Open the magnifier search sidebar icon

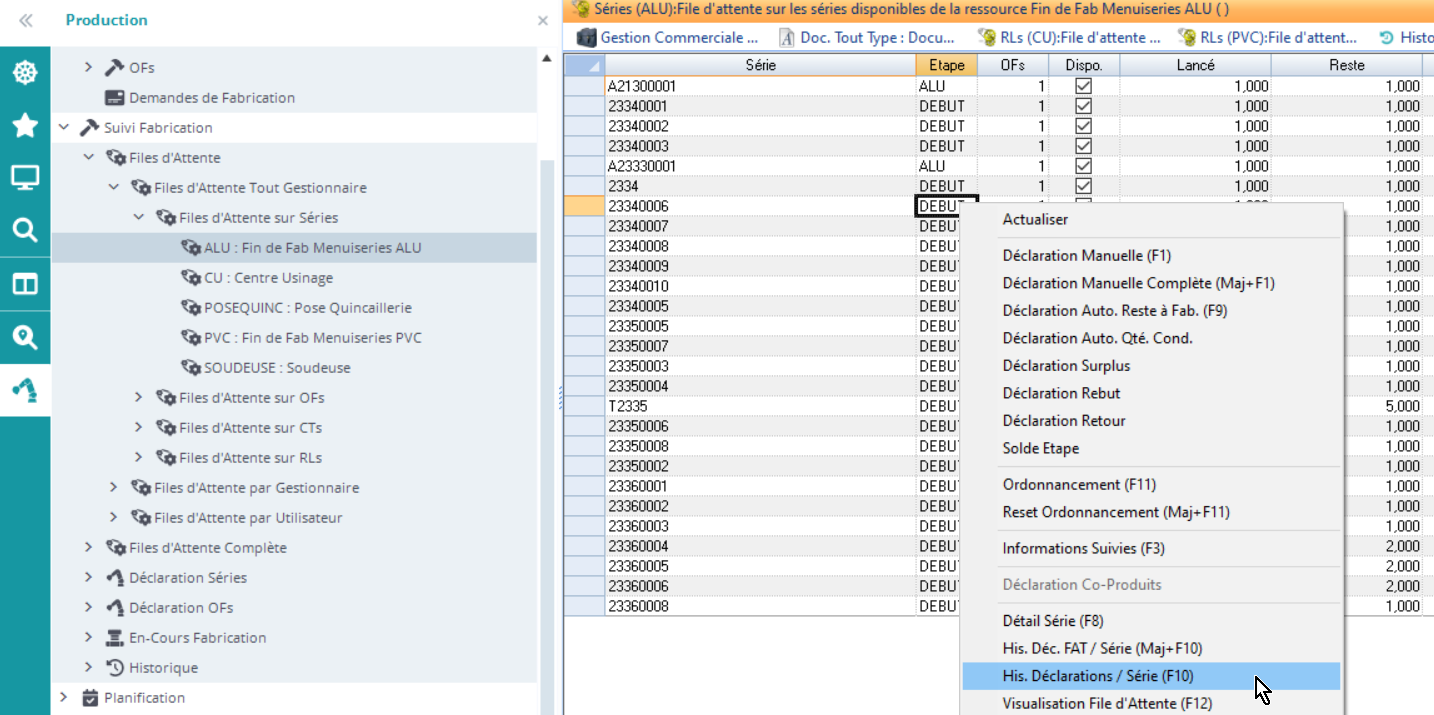[x=25, y=231]
